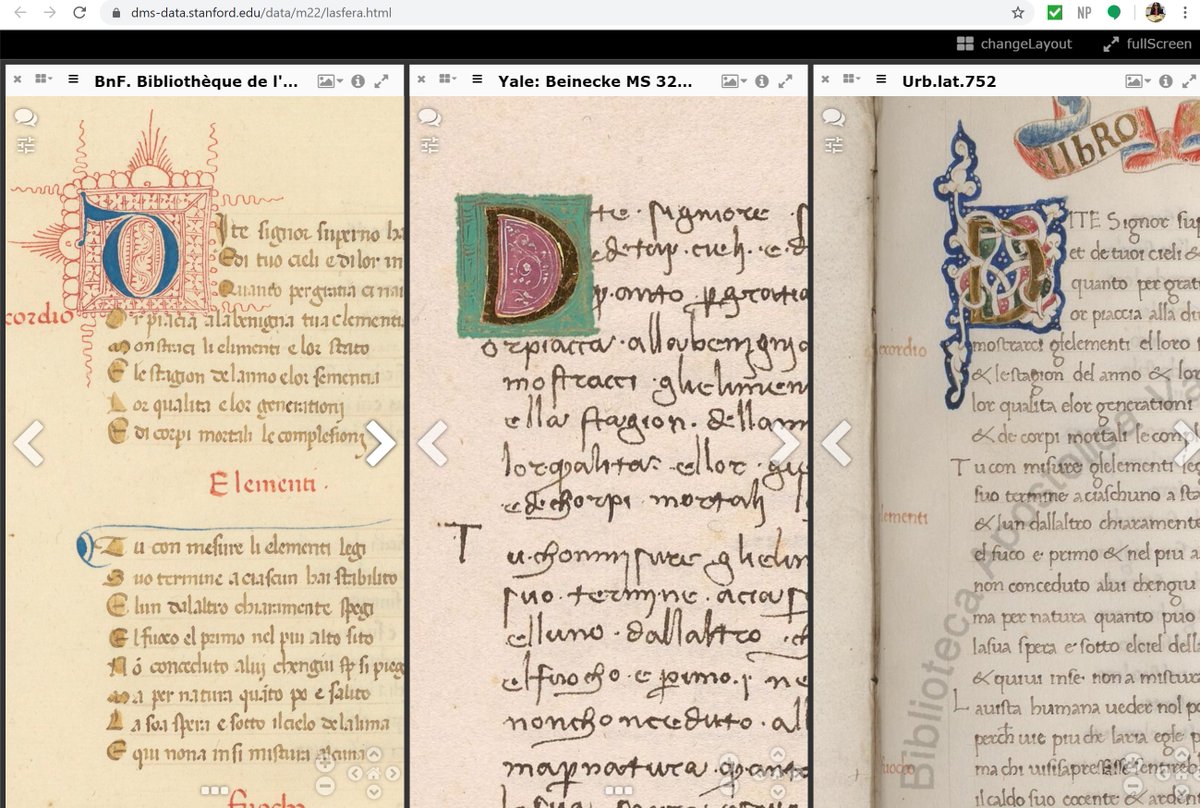Bookmark this page with star icon

1018,13
